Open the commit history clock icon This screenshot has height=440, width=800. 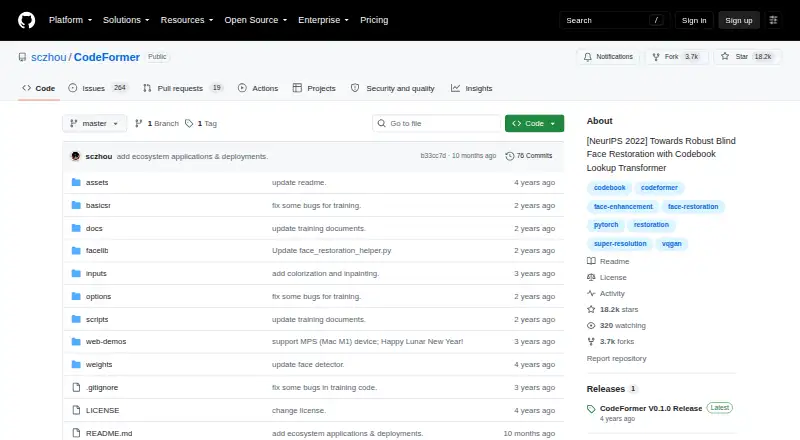click(509, 156)
